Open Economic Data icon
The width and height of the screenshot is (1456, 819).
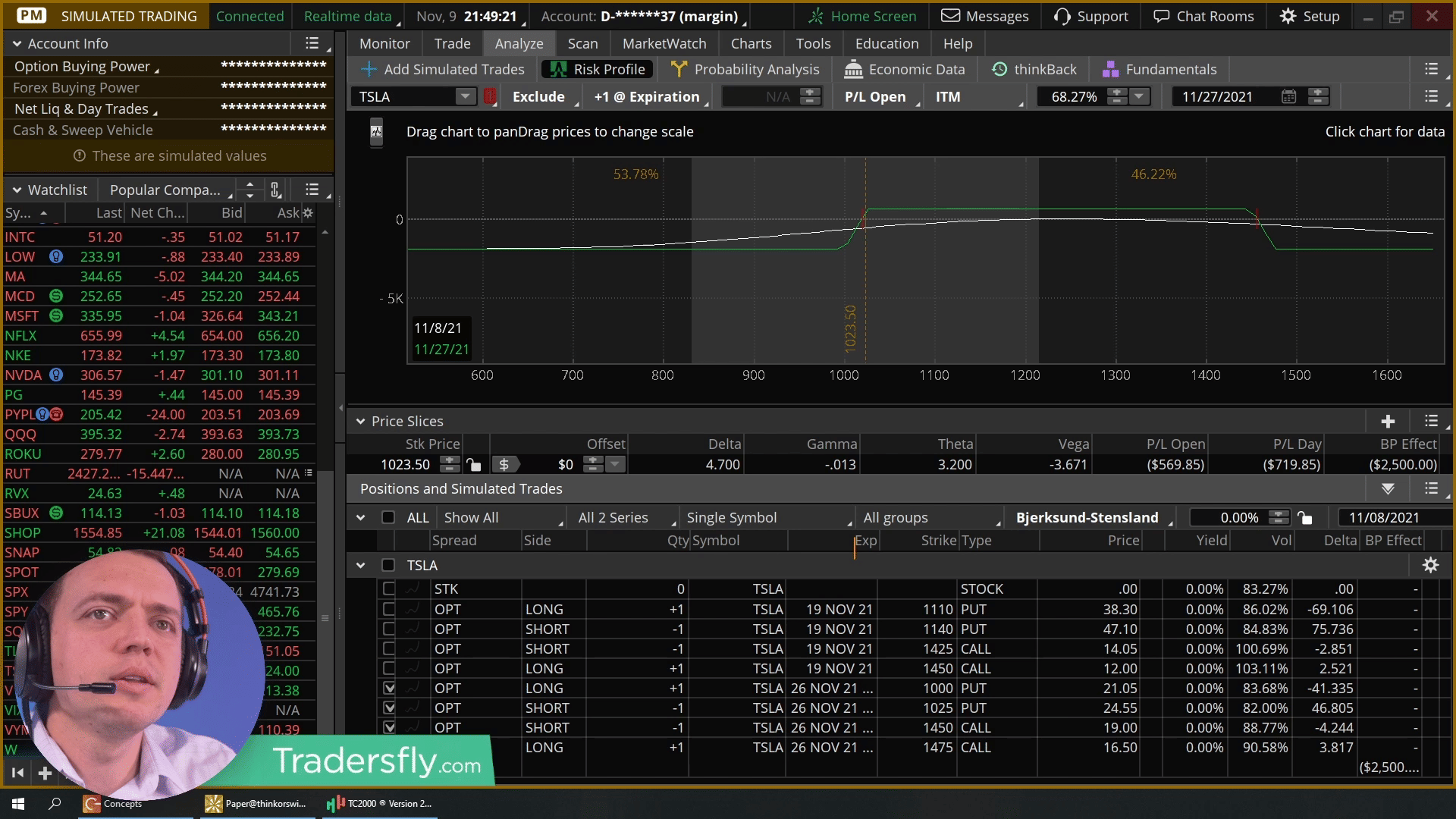853,69
